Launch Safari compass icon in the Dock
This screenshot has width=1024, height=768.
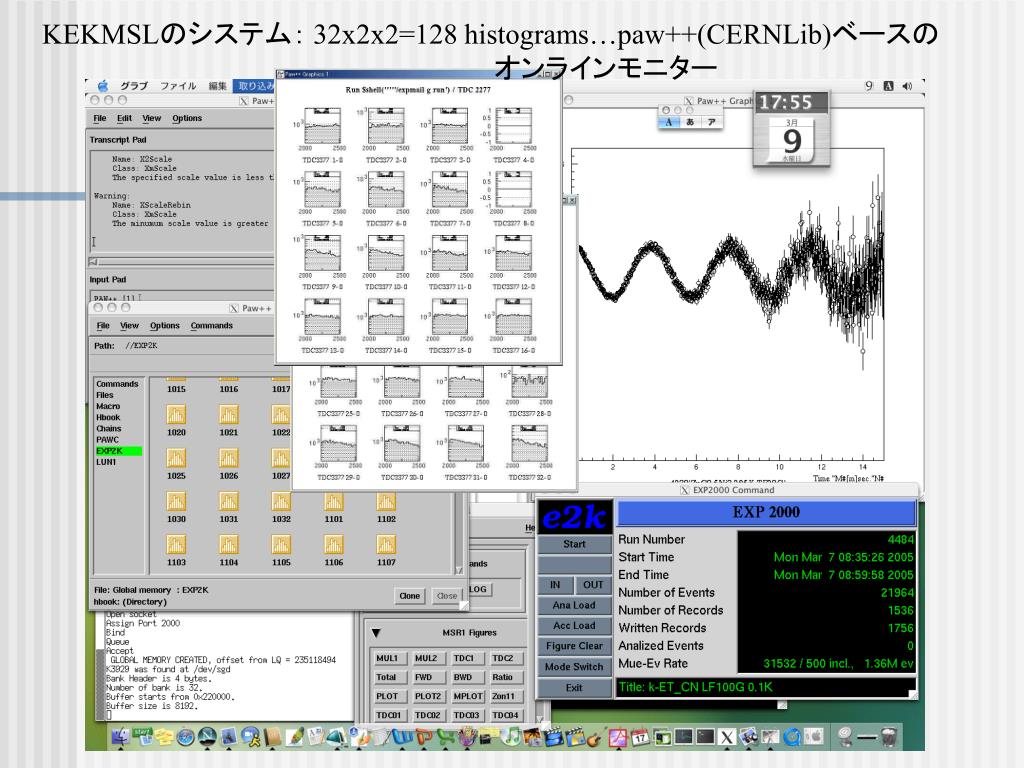tap(186, 737)
